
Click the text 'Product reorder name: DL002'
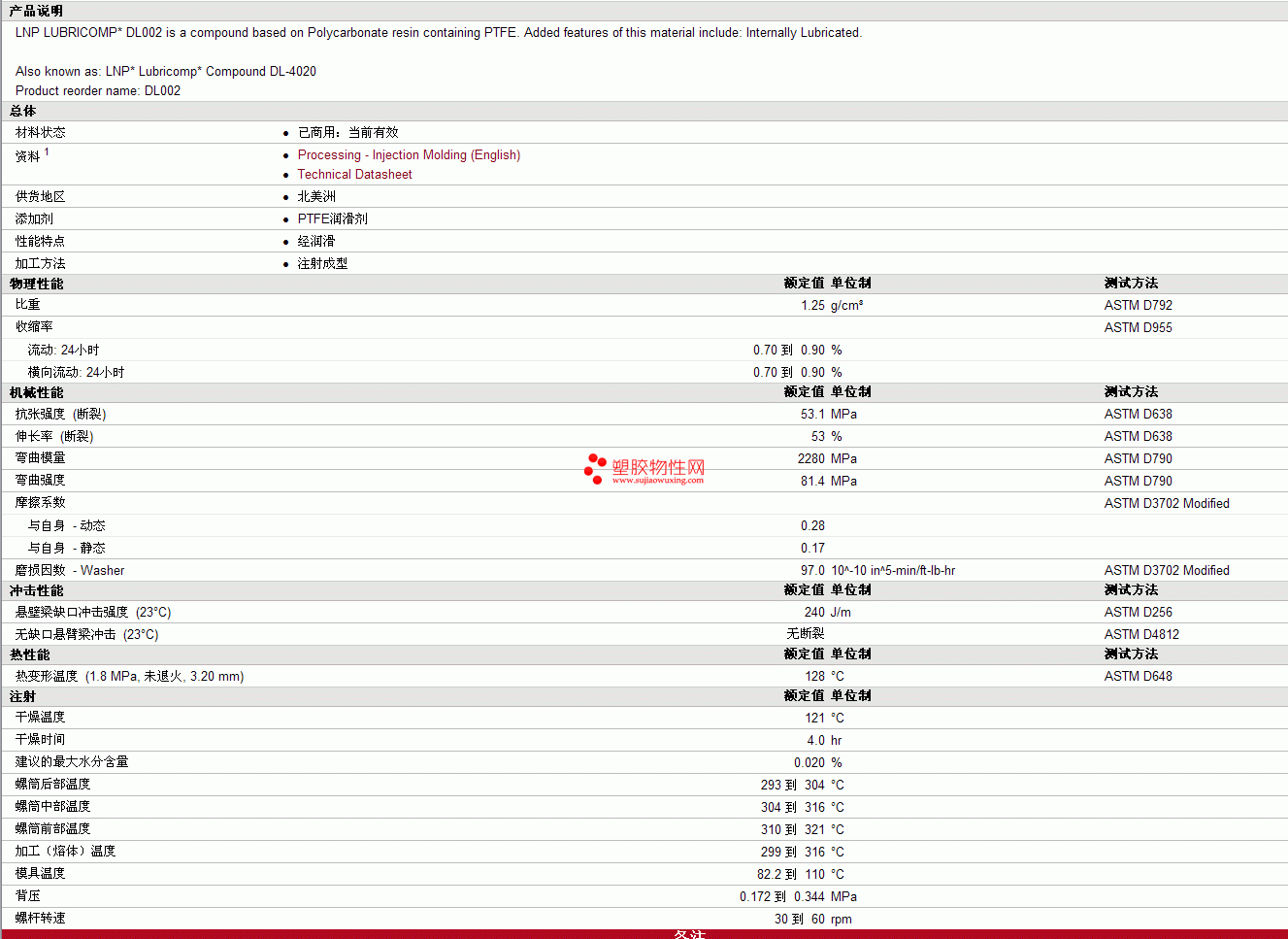(98, 91)
